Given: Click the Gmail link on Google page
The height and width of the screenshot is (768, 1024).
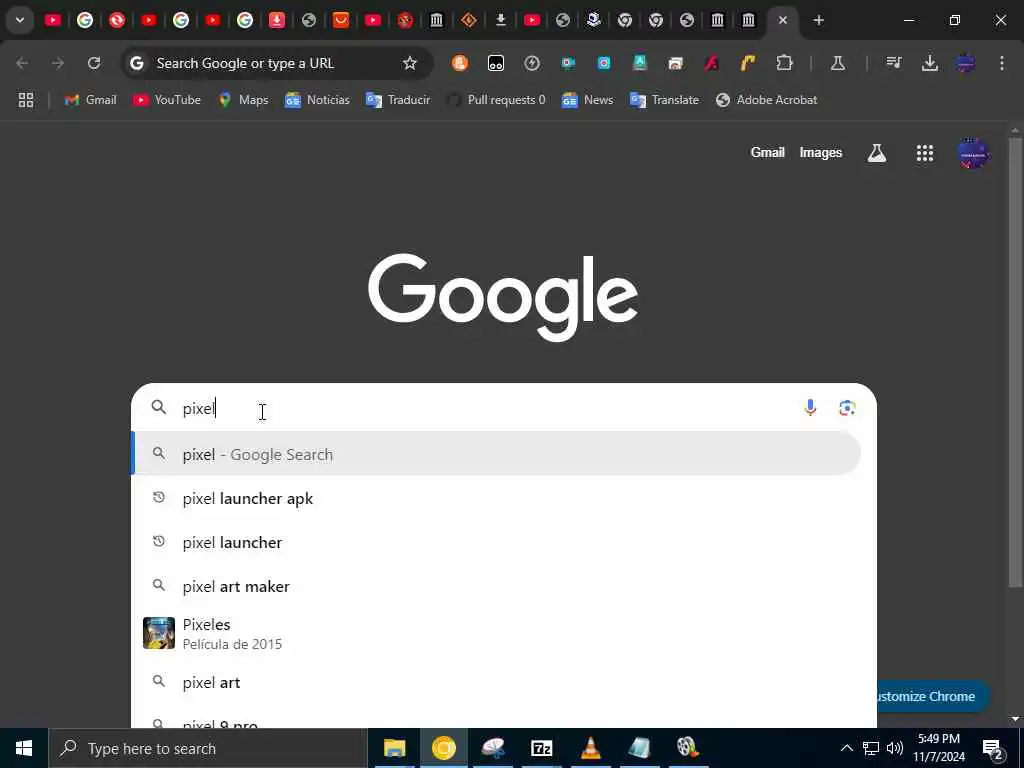Looking at the screenshot, I should [x=767, y=153].
